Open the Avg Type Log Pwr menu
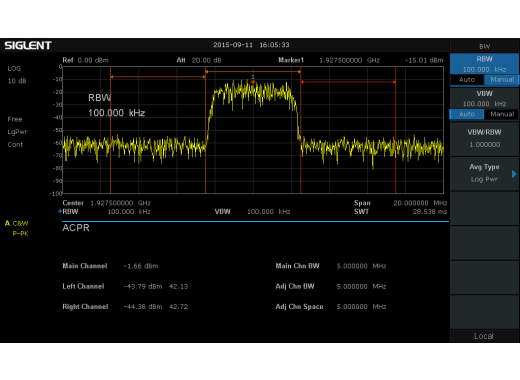The height and width of the screenshot is (380, 520). point(484,173)
